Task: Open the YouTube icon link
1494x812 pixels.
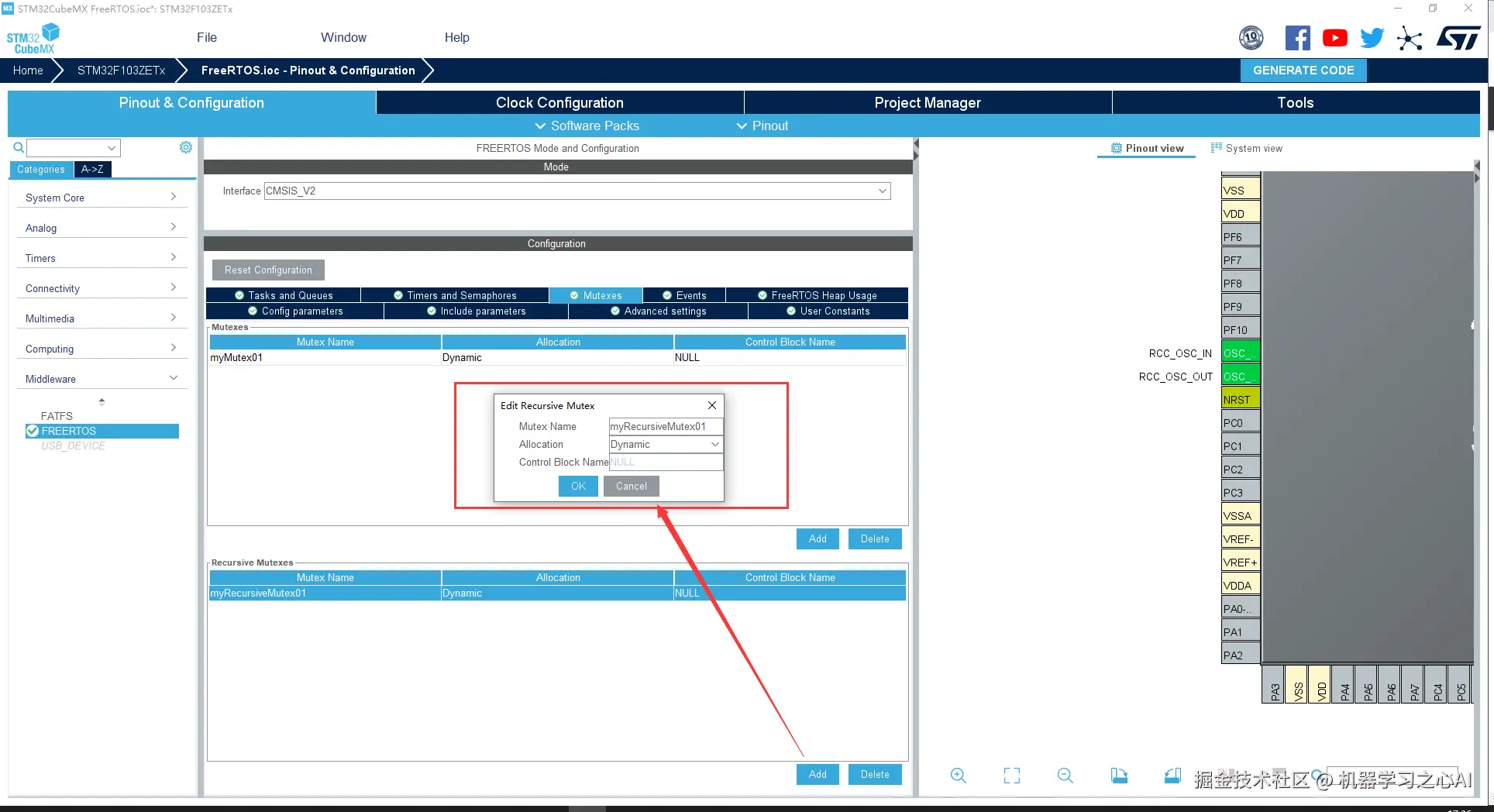Action: coord(1335,38)
